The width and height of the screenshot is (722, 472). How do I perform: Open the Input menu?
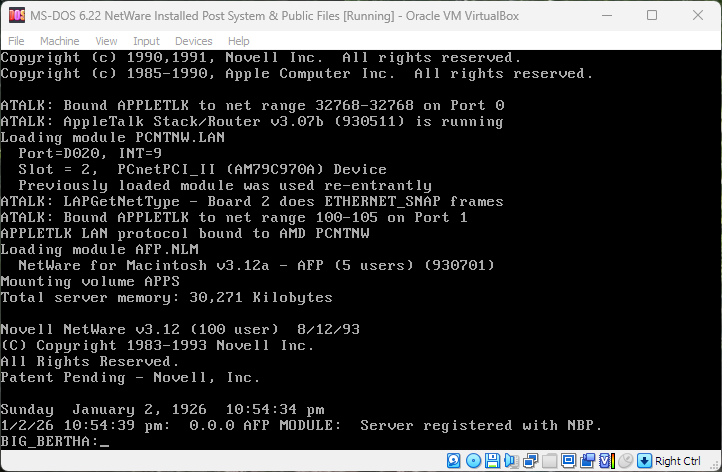click(146, 41)
